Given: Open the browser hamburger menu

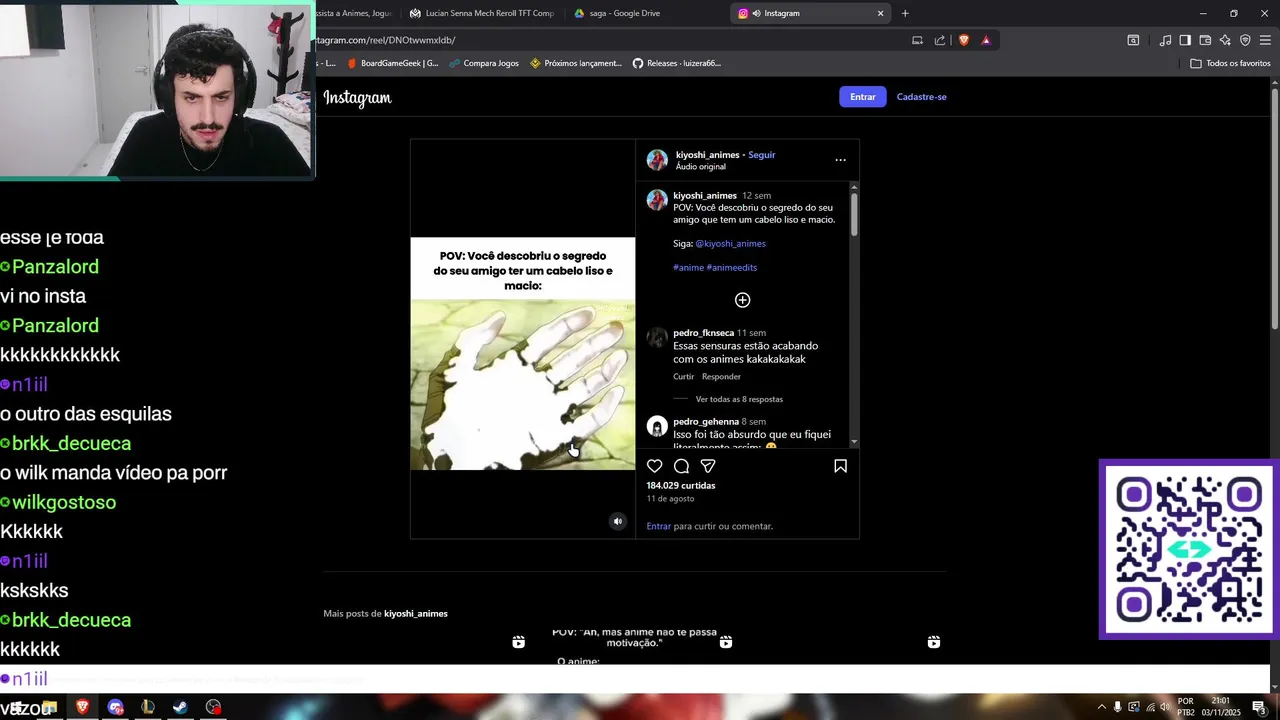Looking at the screenshot, I should [1265, 40].
